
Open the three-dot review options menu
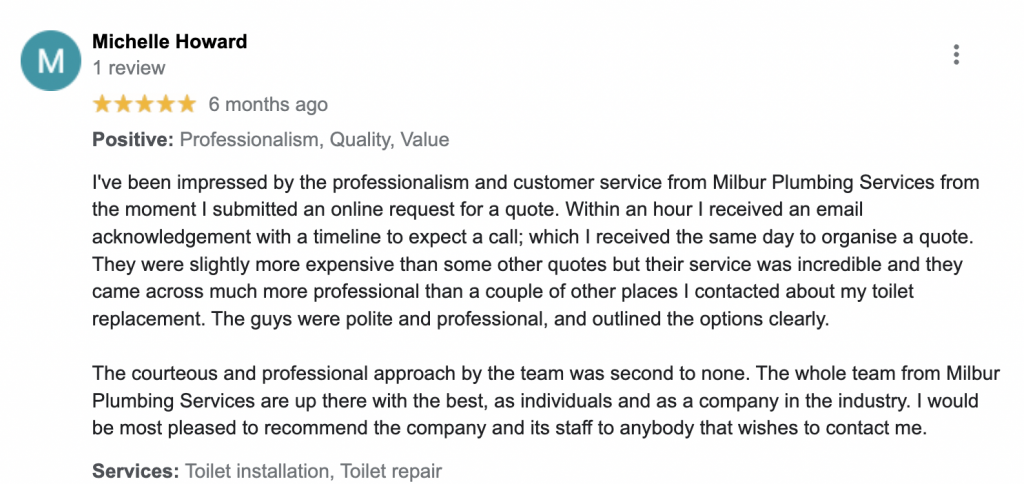[x=956, y=55]
